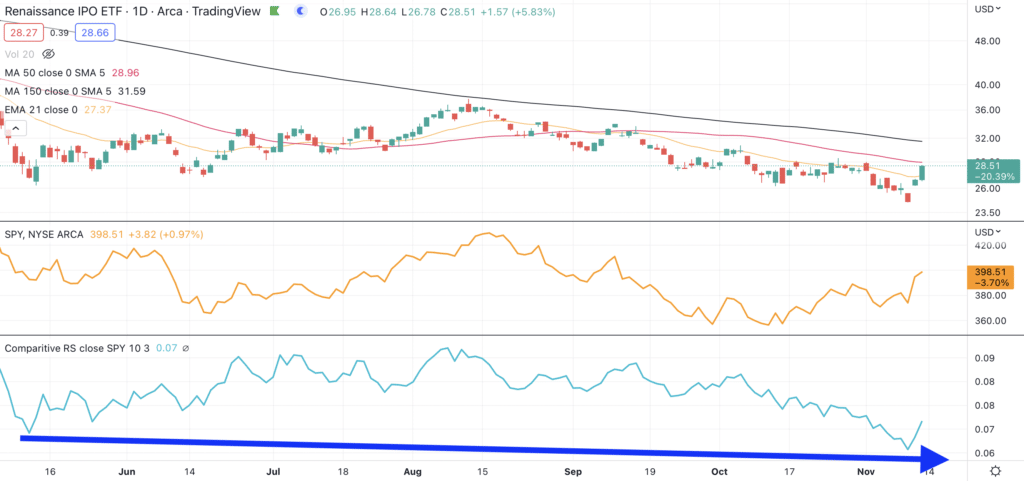Click the Jun label on time axis

[x=127, y=471]
